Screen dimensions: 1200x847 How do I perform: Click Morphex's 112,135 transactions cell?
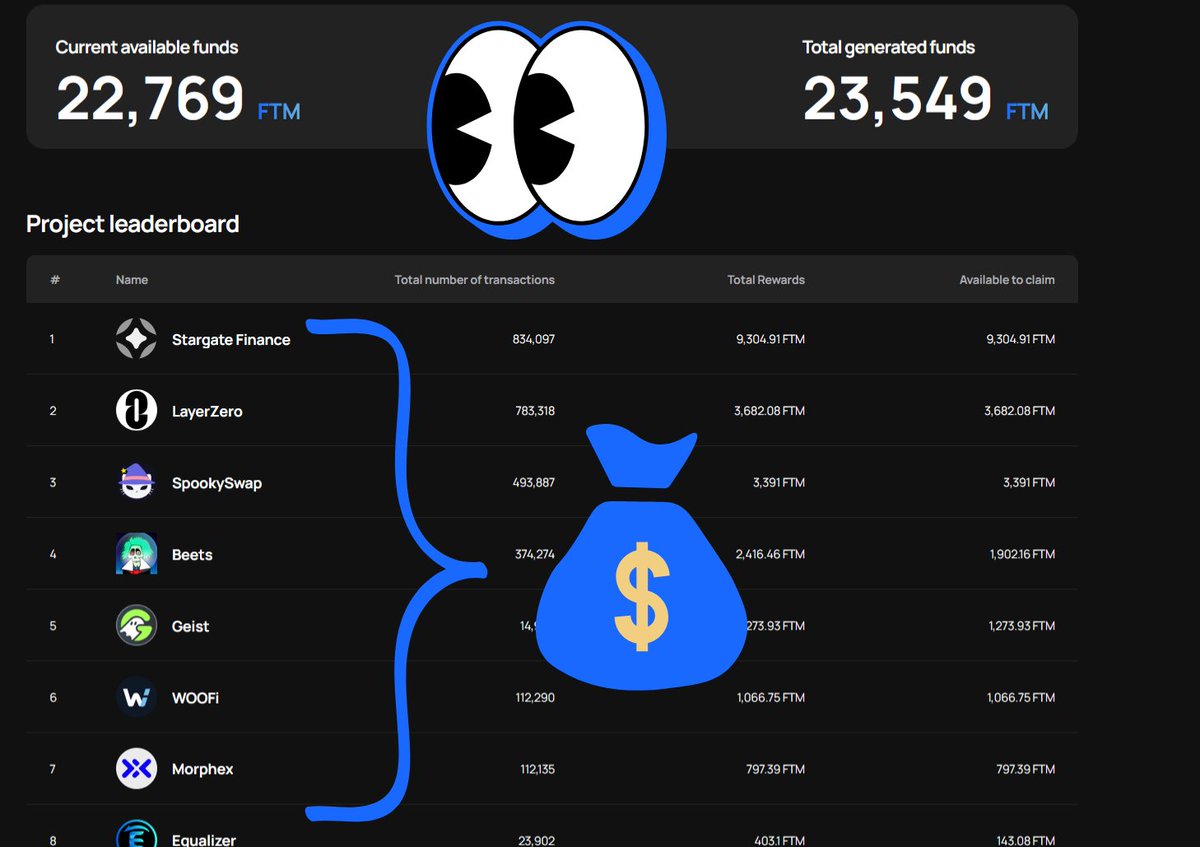(536, 769)
